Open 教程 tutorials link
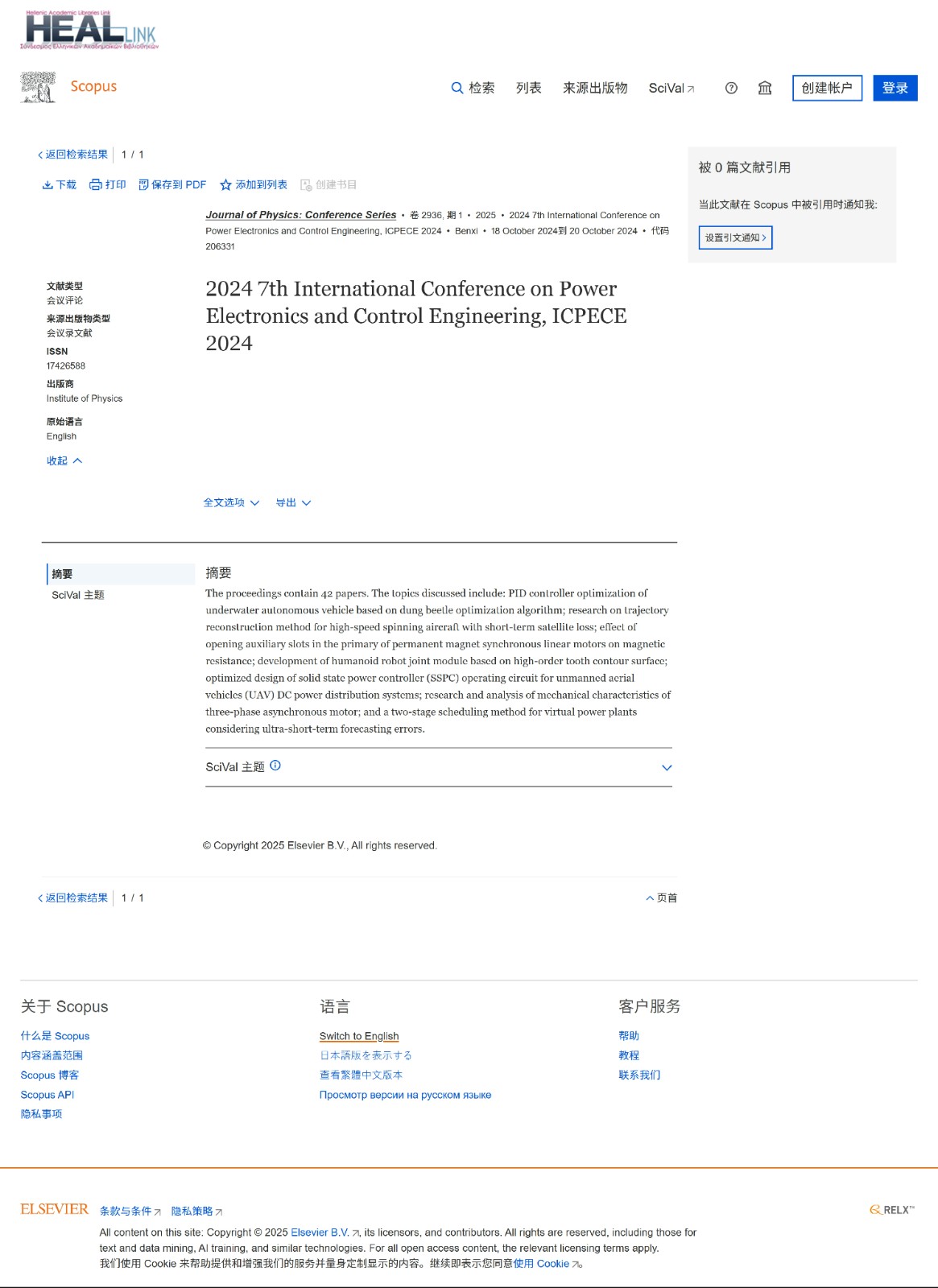The height and width of the screenshot is (1288, 938). point(629,1055)
